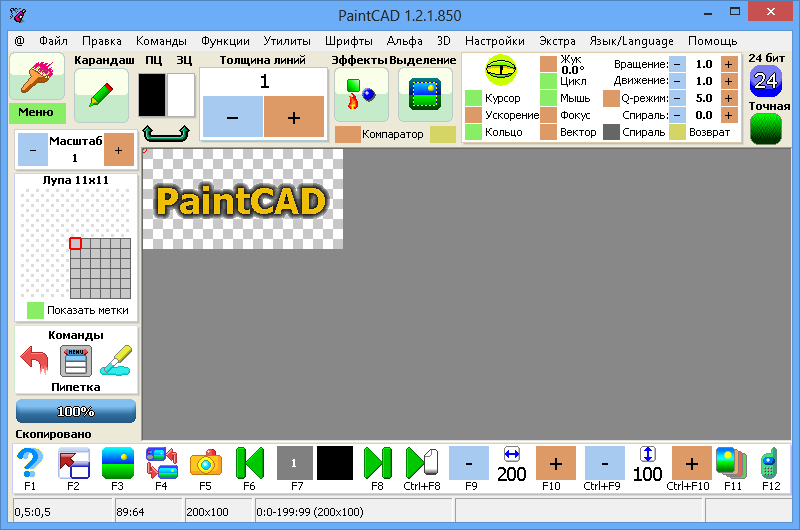The width and height of the screenshot is (800, 530).
Task: Pick the black ПЦ foreground color
Action: click(x=152, y=95)
